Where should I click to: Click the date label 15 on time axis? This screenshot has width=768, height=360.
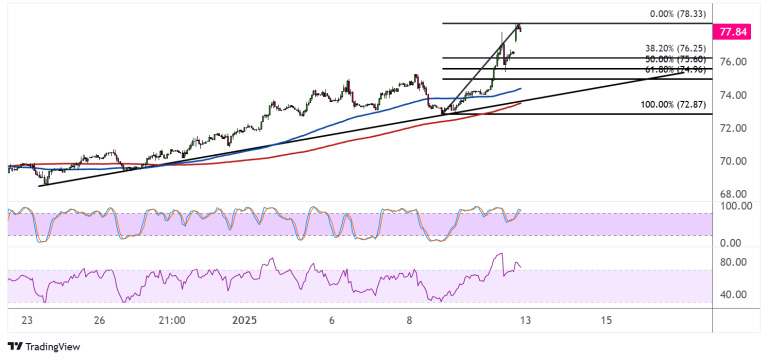[x=606, y=321]
